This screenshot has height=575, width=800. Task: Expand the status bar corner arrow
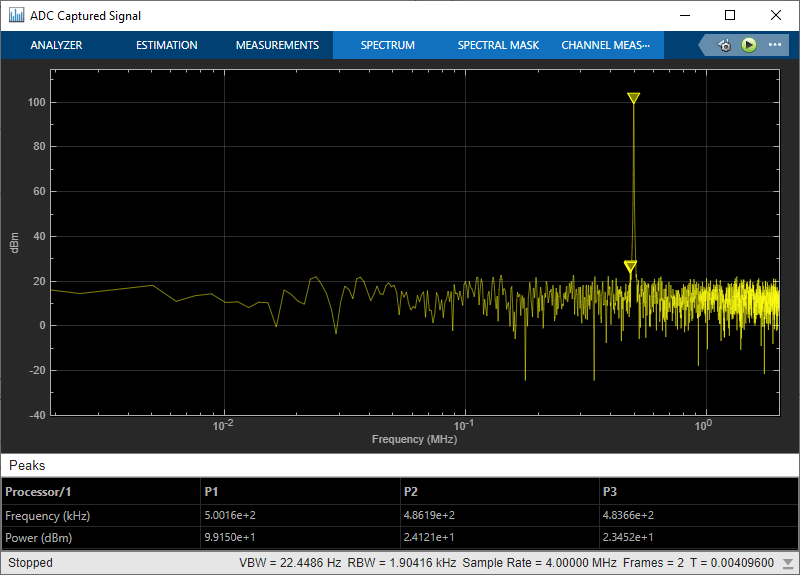tap(788, 563)
